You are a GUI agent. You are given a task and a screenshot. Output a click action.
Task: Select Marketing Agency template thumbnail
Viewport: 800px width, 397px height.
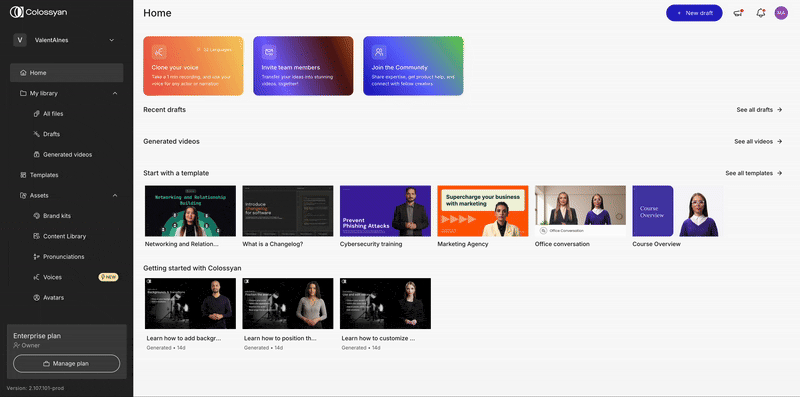(483, 211)
